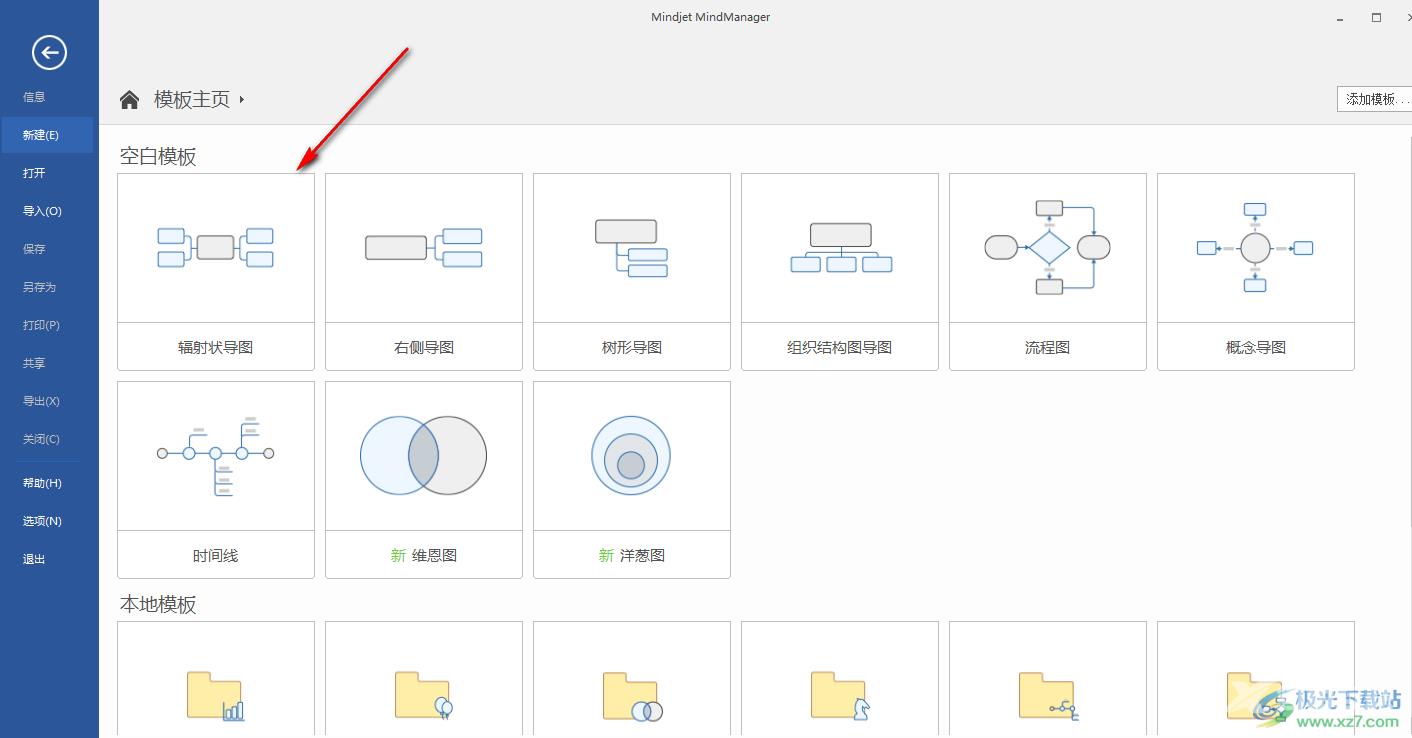Click the 概念导图 label
The image size is (1412, 738).
(1256, 347)
